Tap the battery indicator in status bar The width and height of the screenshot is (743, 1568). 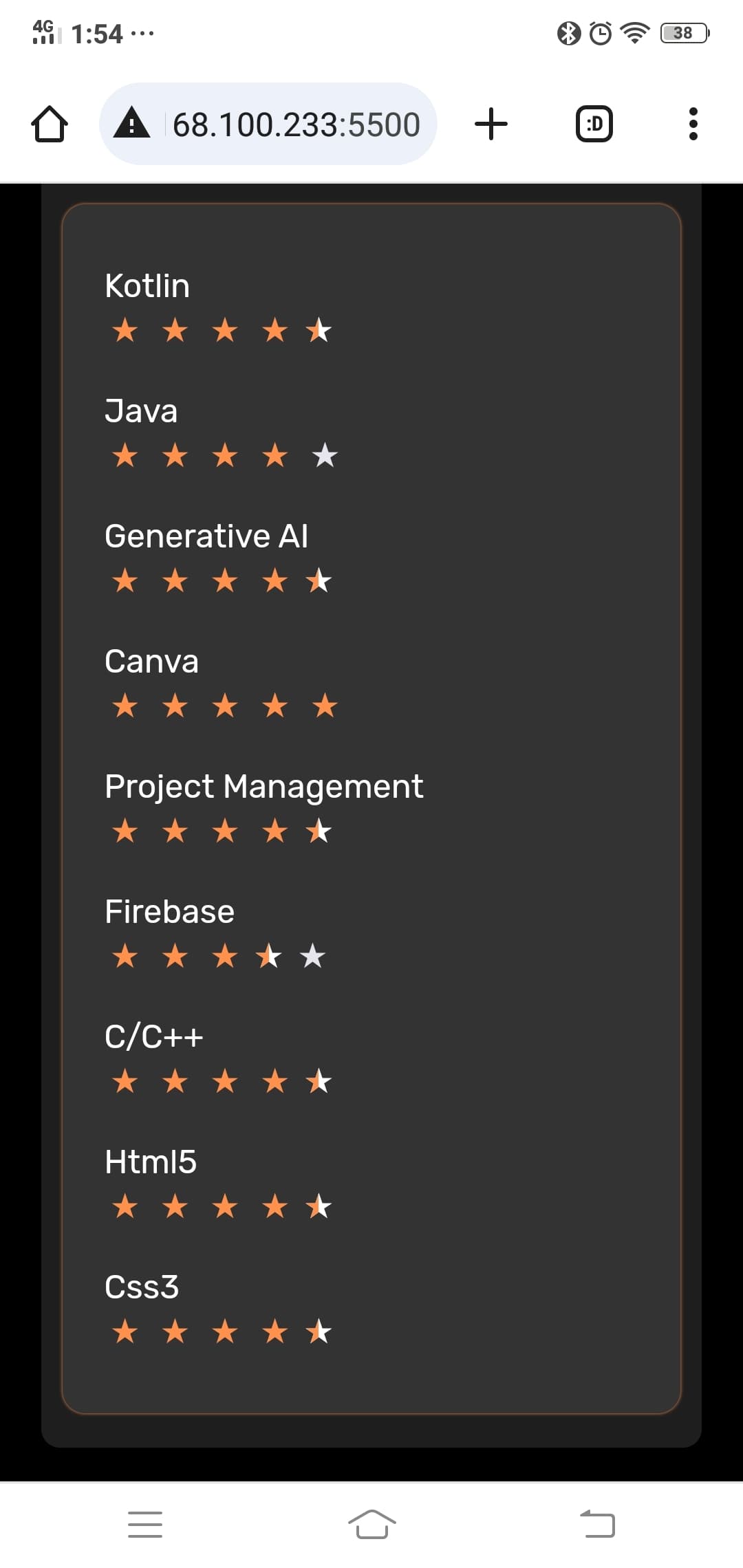tap(684, 33)
